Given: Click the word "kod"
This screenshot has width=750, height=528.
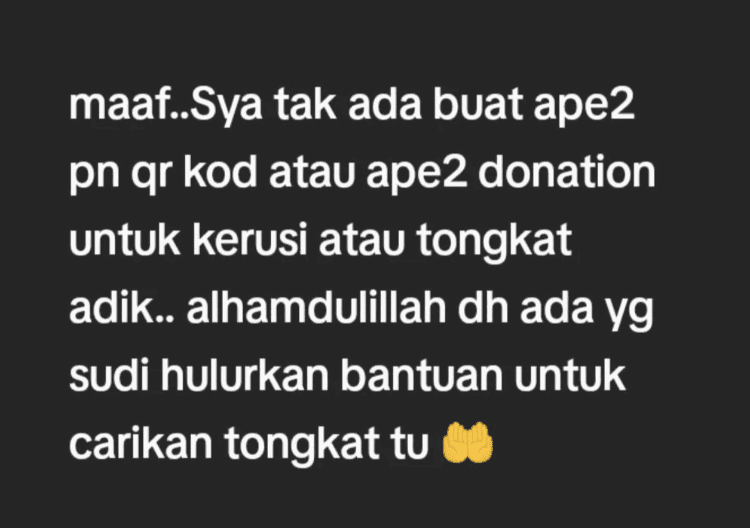Looking at the screenshot, I should 221,172.
